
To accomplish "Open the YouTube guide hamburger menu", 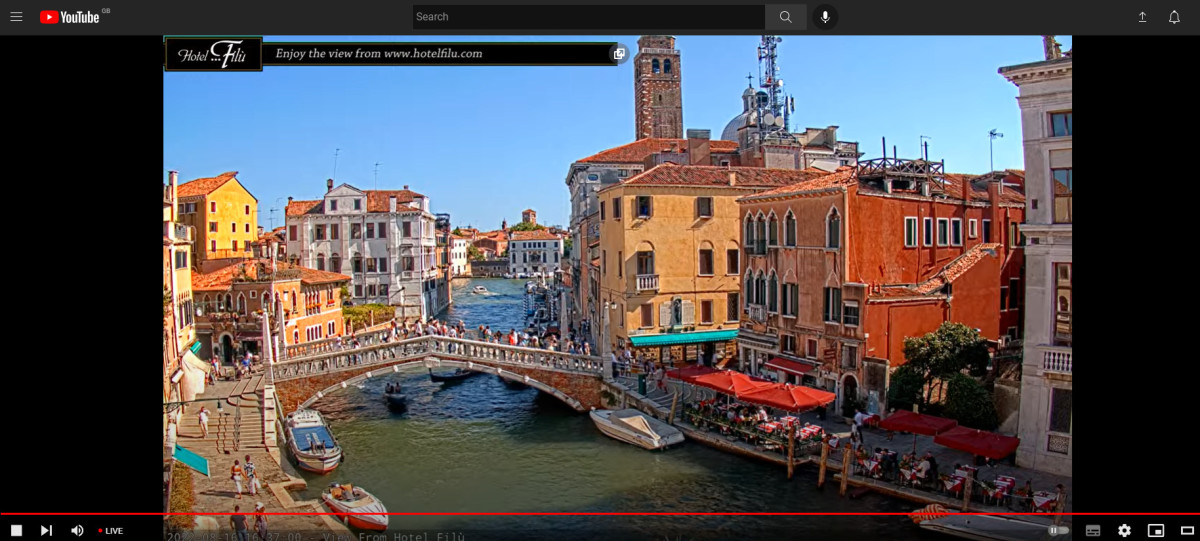I will (x=16, y=17).
